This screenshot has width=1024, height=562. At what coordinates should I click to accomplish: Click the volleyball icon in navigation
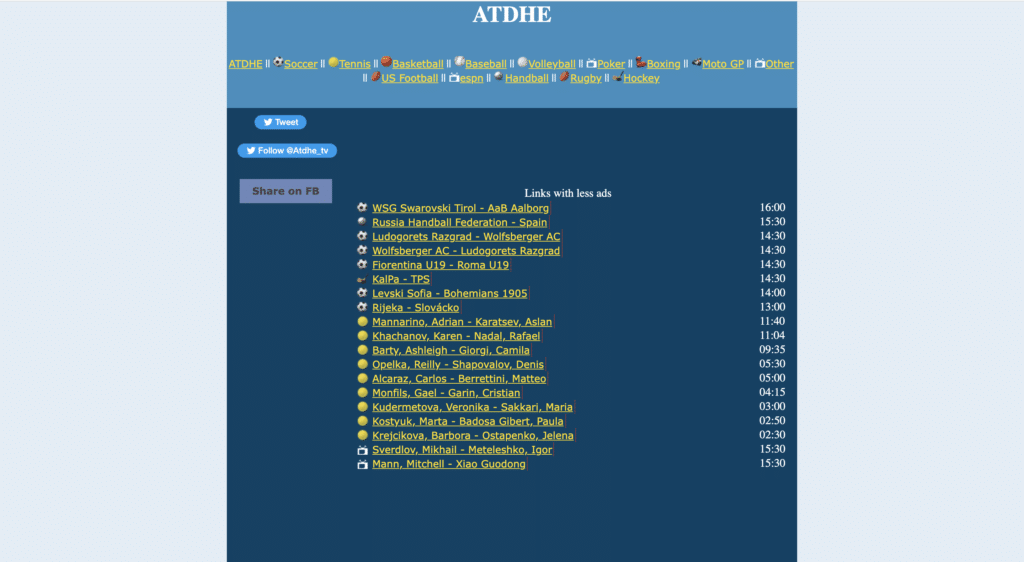[522, 62]
